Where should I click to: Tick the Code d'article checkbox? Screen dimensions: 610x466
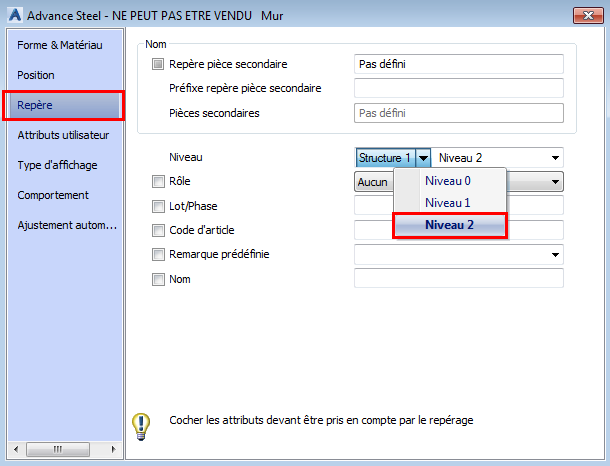pos(158,230)
